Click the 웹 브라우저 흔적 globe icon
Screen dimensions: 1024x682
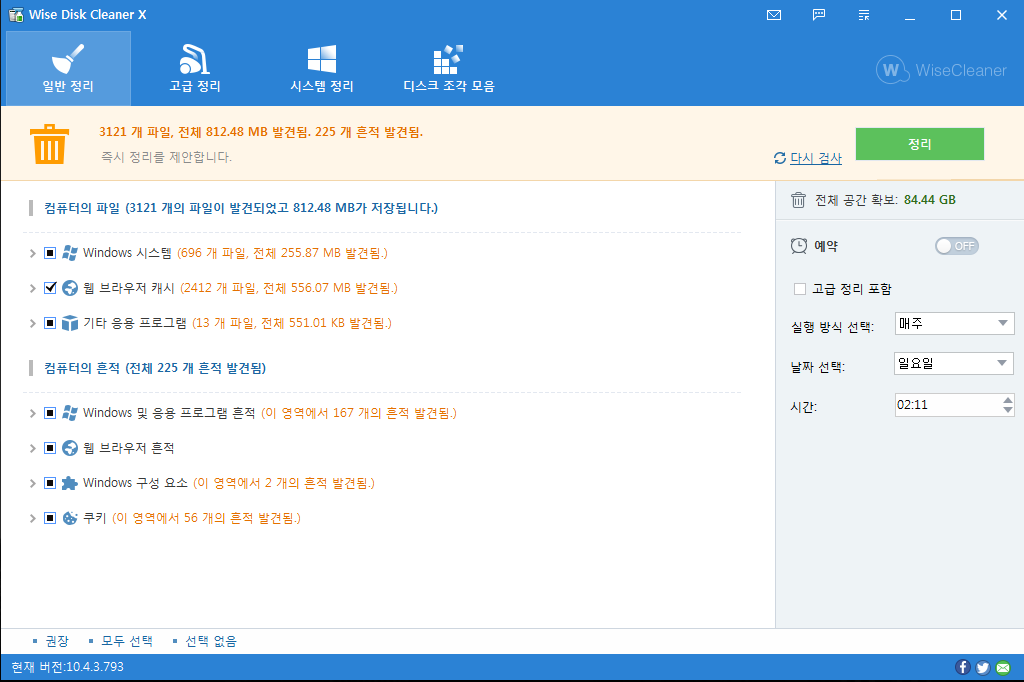tap(70, 448)
